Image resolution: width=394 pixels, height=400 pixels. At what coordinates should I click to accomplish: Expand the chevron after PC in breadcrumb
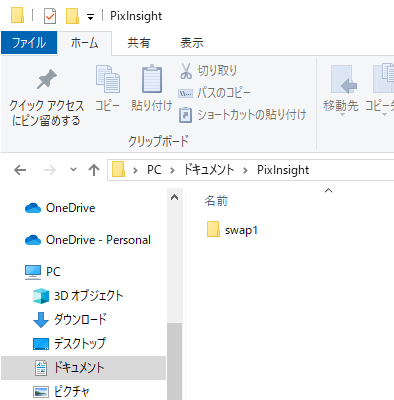pyautogui.click(x=172, y=171)
